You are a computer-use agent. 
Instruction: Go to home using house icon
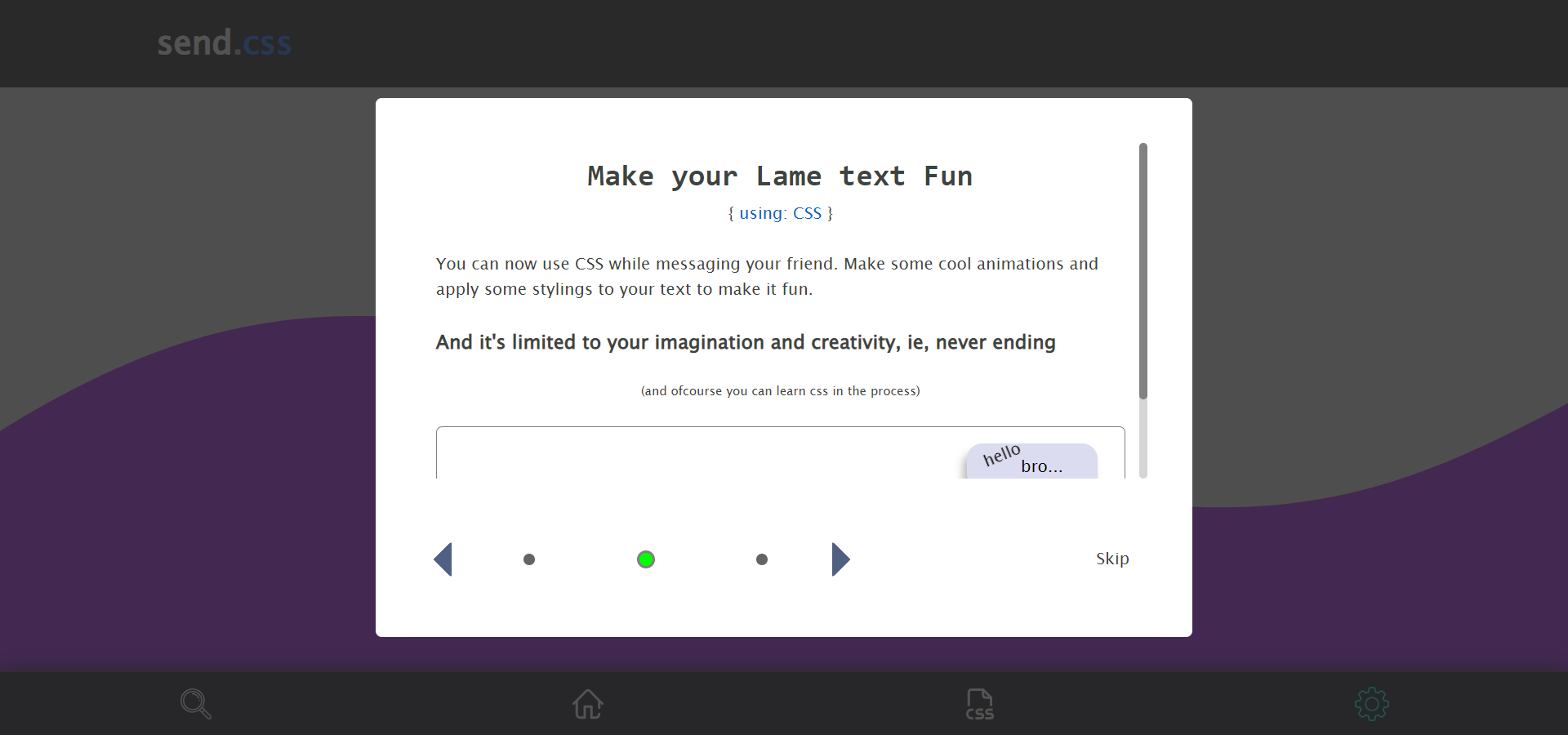(588, 704)
